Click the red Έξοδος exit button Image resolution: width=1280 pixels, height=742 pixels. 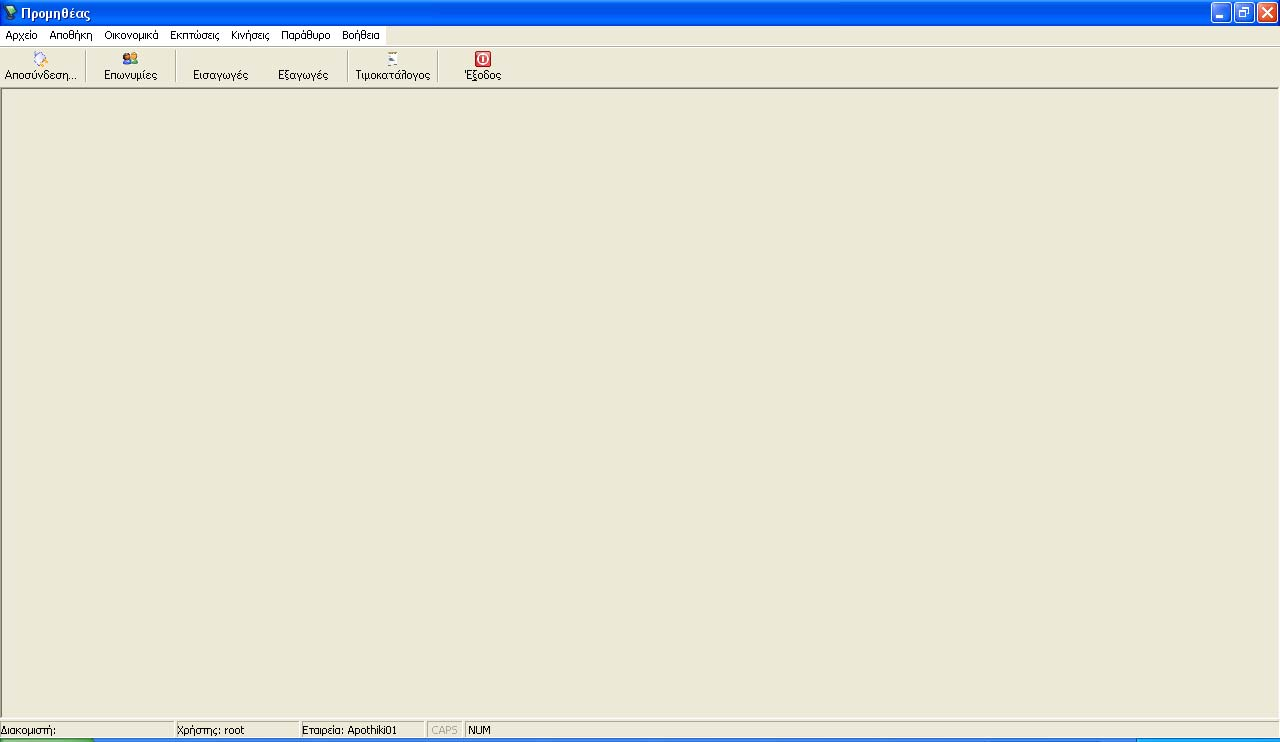click(482, 67)
